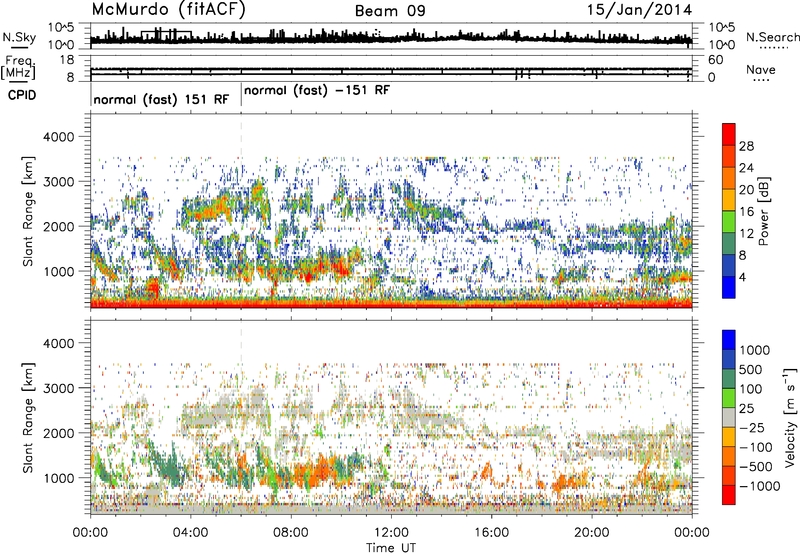The image size is (800, 554).
Task: Click the '-1000' velocity colorbar value
Action: pos(760,486)
